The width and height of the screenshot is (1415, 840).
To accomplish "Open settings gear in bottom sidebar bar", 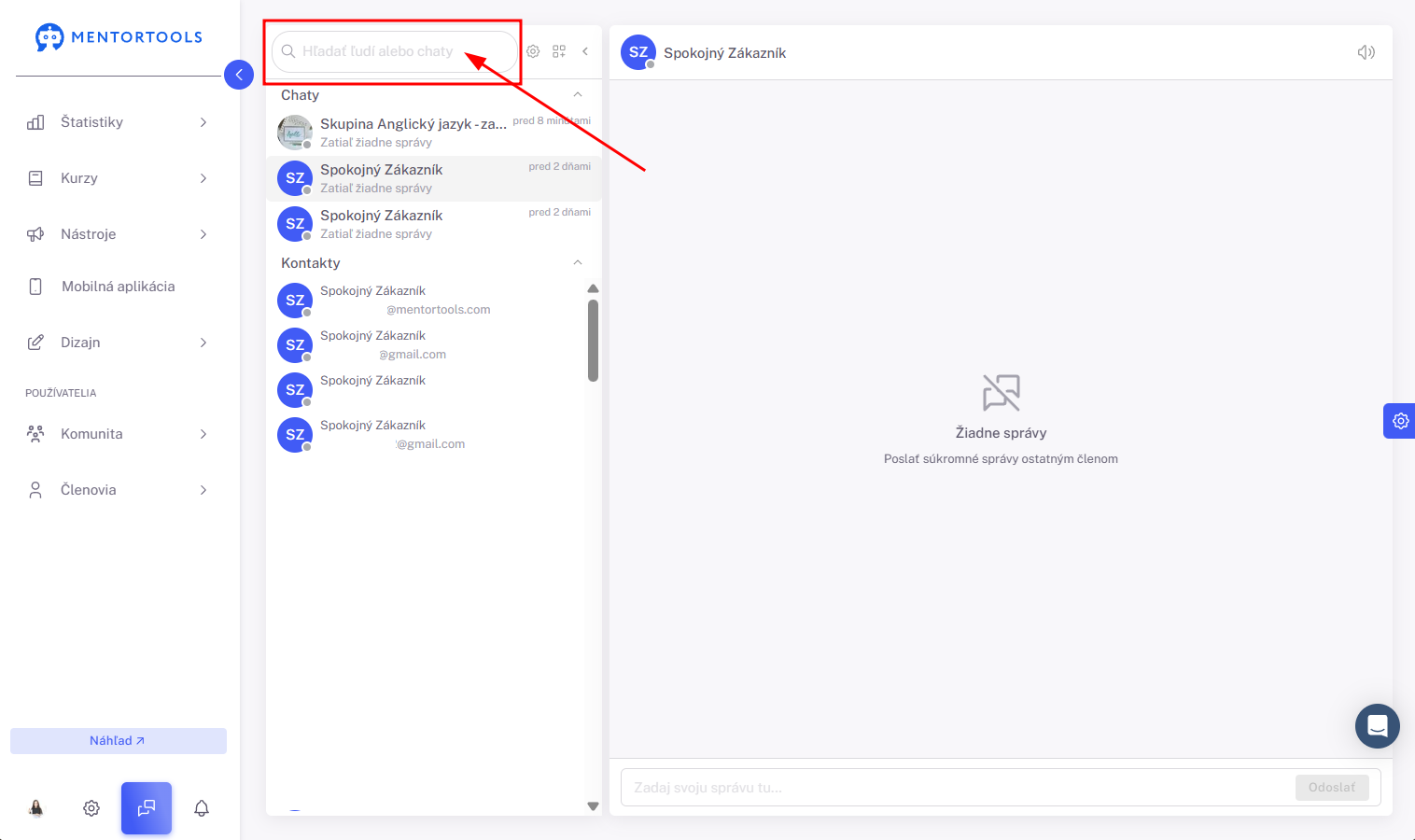I will [x=91, y=808].
